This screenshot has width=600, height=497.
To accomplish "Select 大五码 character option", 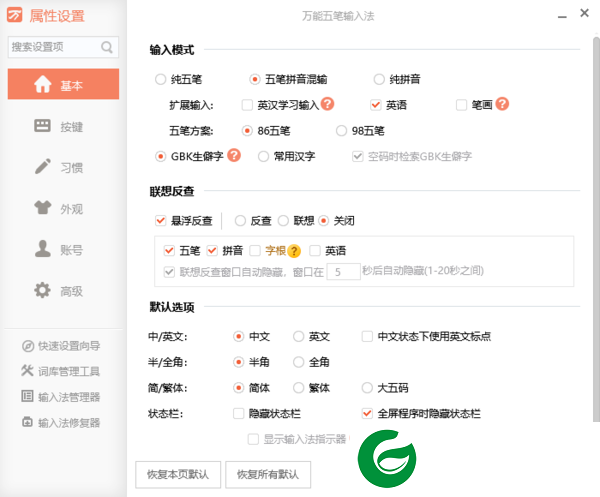I will [367, 388].
